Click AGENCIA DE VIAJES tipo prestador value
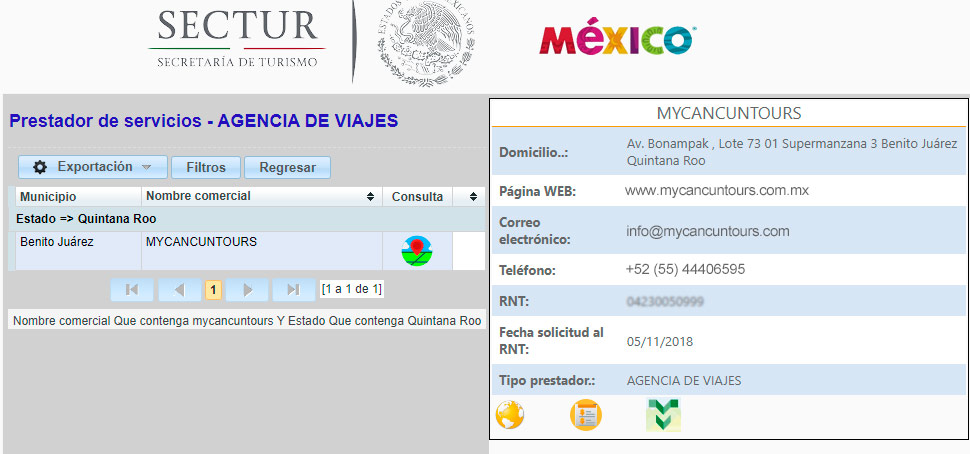The width and height of the screenshot is (970, 454). [x=684, y=381]
